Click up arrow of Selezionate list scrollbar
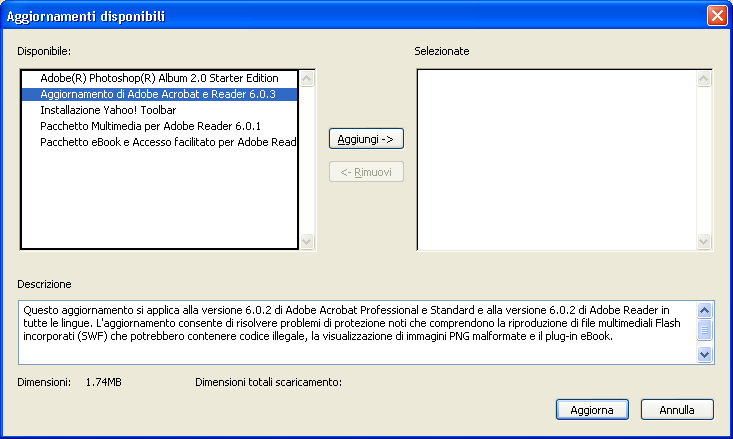This screenshot has height=439, width=733. (705, 77)
